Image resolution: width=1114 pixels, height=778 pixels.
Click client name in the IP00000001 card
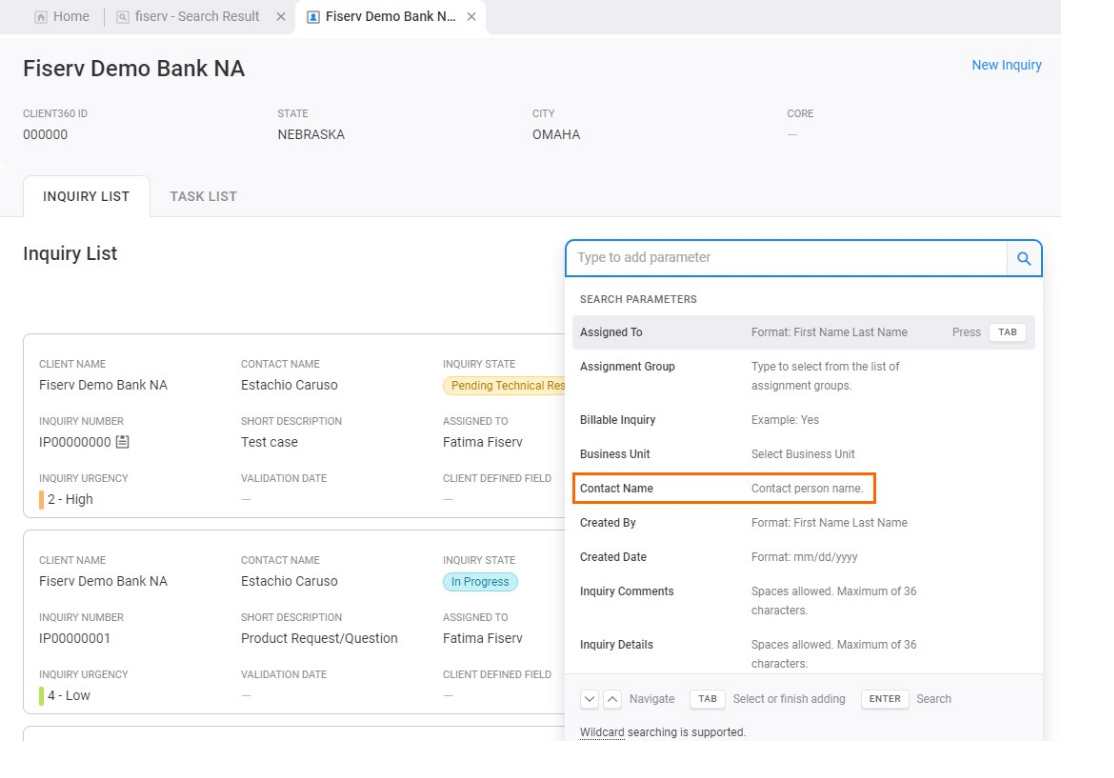(x=103, y=581)
